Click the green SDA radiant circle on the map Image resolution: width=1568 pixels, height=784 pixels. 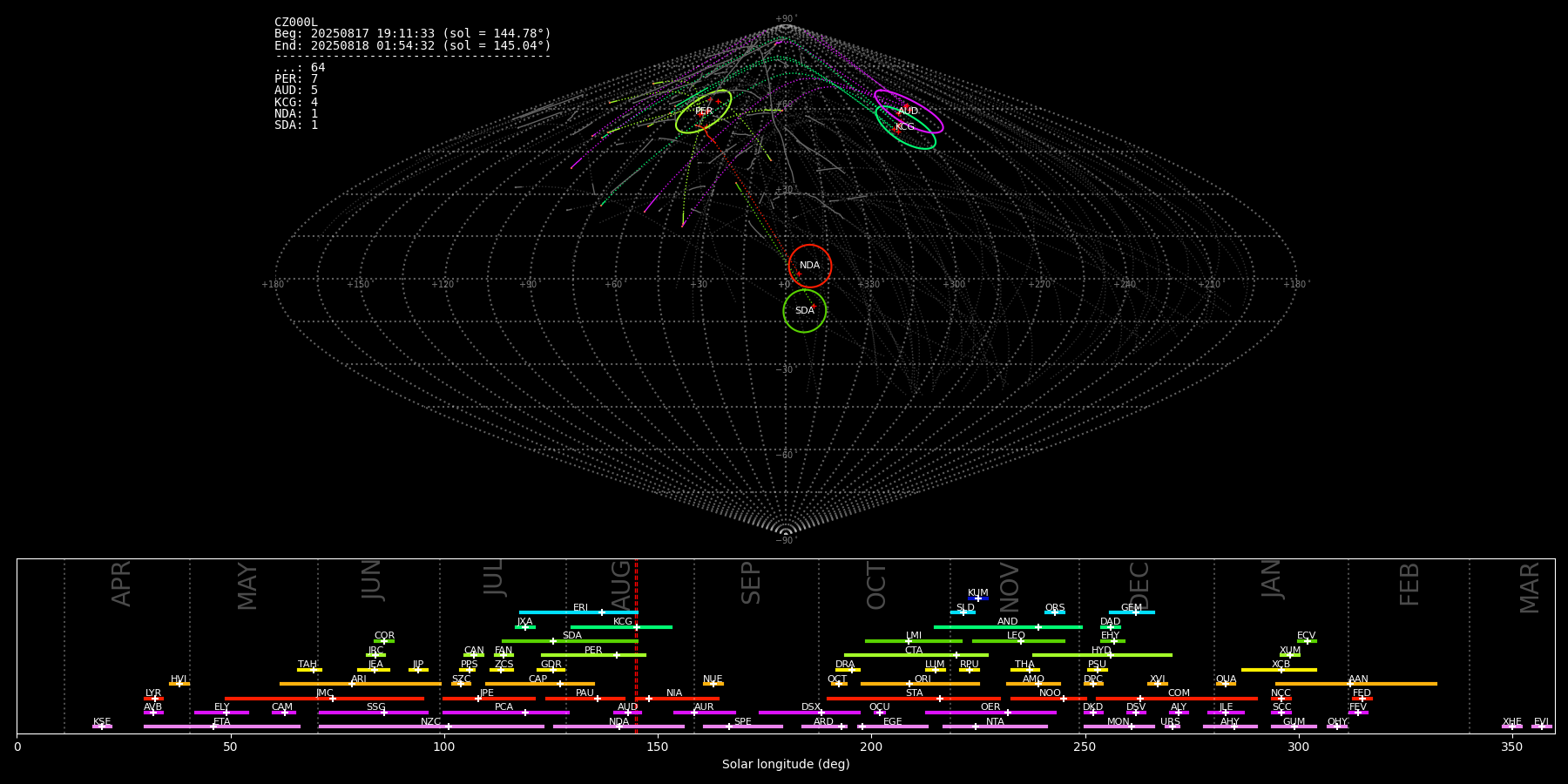point(805,311)
